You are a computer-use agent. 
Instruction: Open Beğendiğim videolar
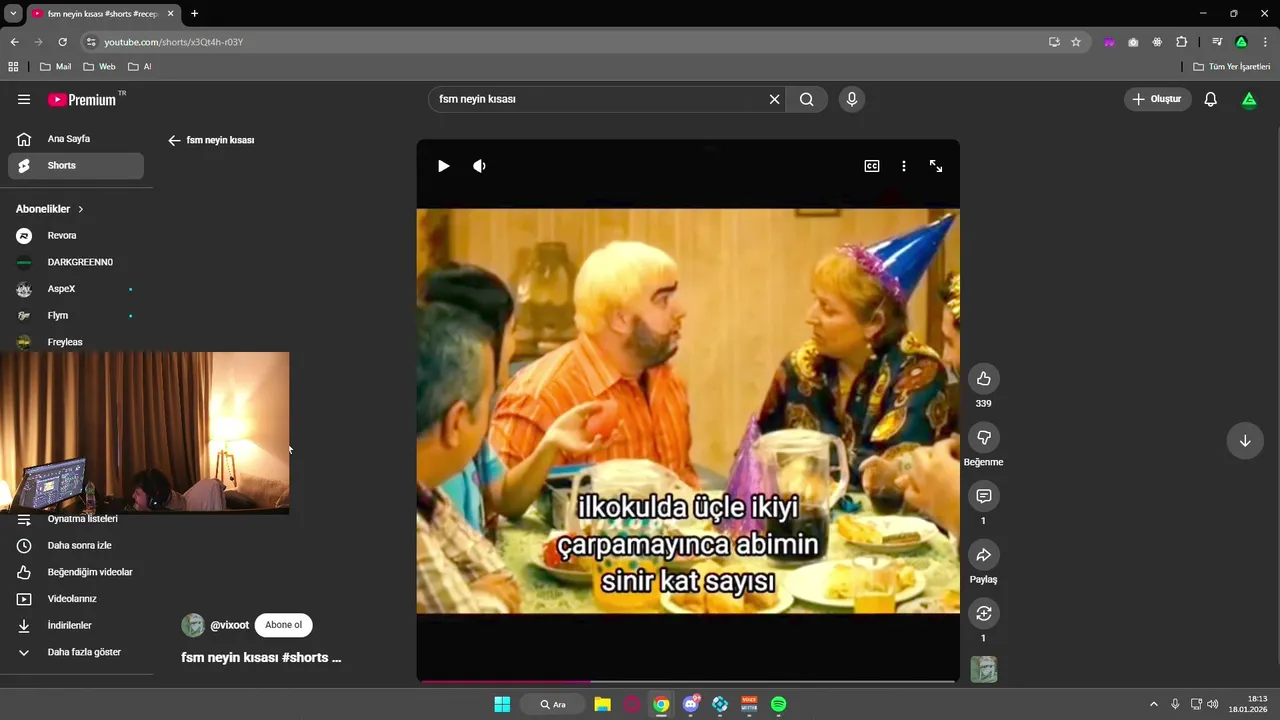75,572
